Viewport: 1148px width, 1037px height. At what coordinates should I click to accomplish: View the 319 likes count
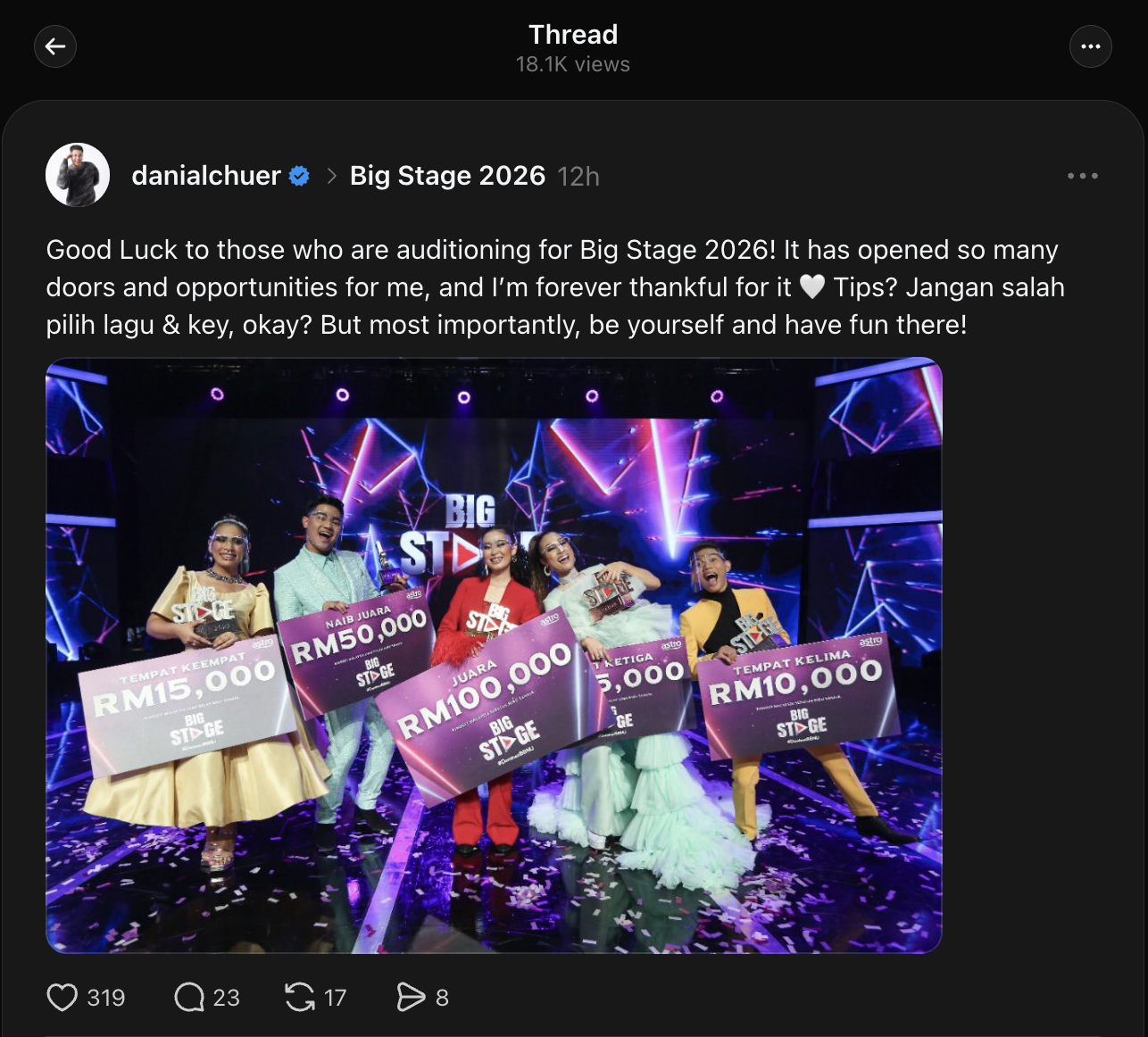point(106,998)
